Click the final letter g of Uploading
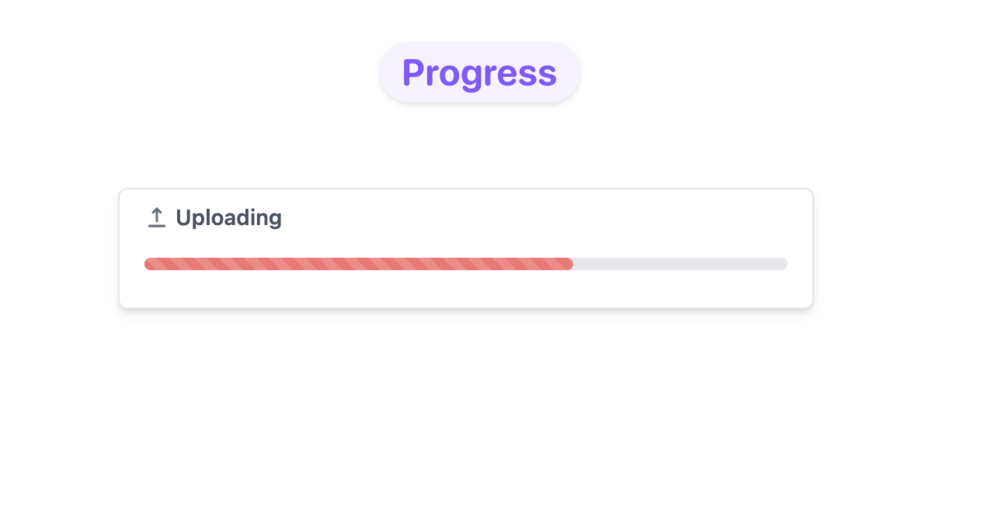Screen dimensions: 1005x531 tap(275, 219)
